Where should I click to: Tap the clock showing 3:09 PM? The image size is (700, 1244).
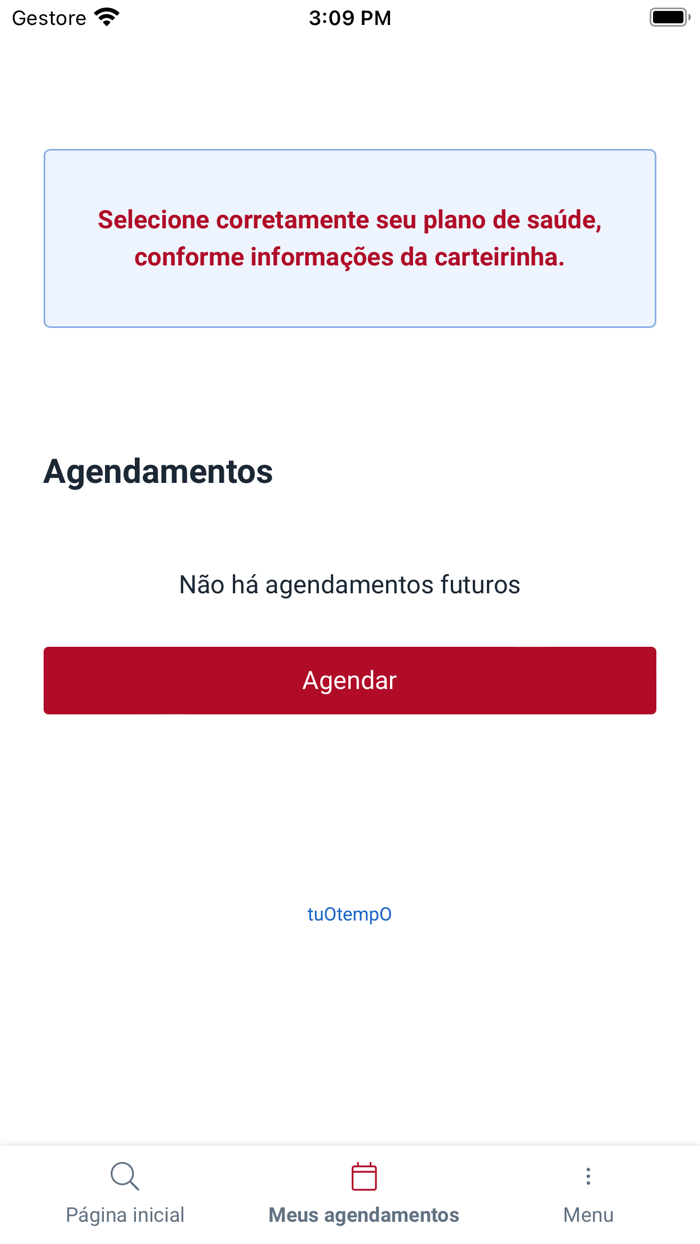click(350, 17)
